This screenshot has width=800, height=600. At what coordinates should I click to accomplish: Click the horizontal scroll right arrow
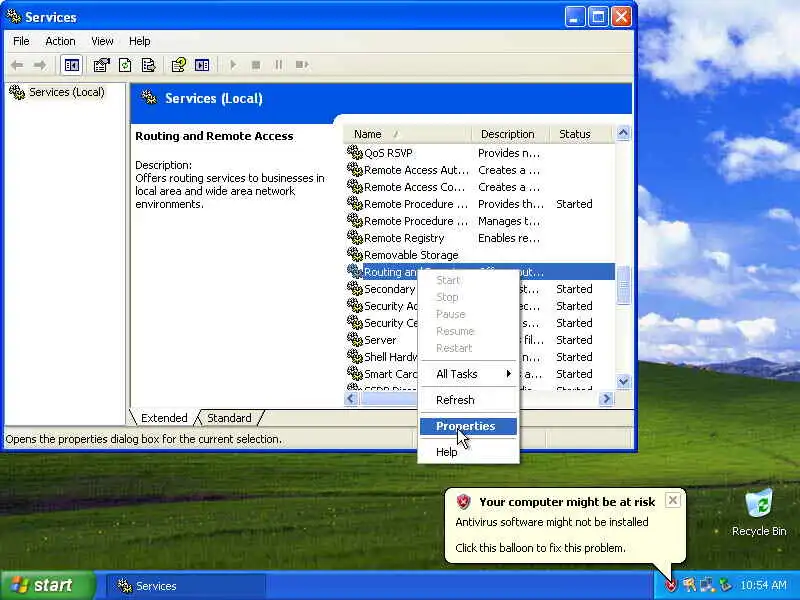tap(606, 398)
